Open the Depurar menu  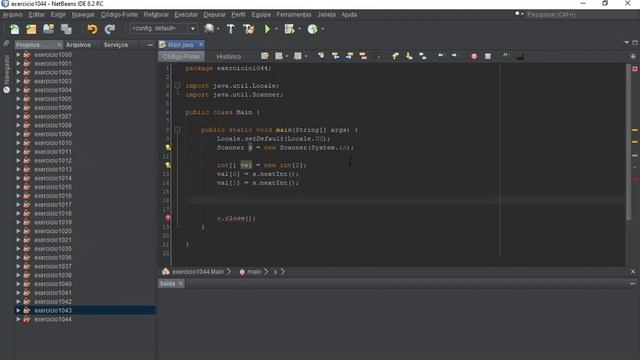[x=214, y=15]
